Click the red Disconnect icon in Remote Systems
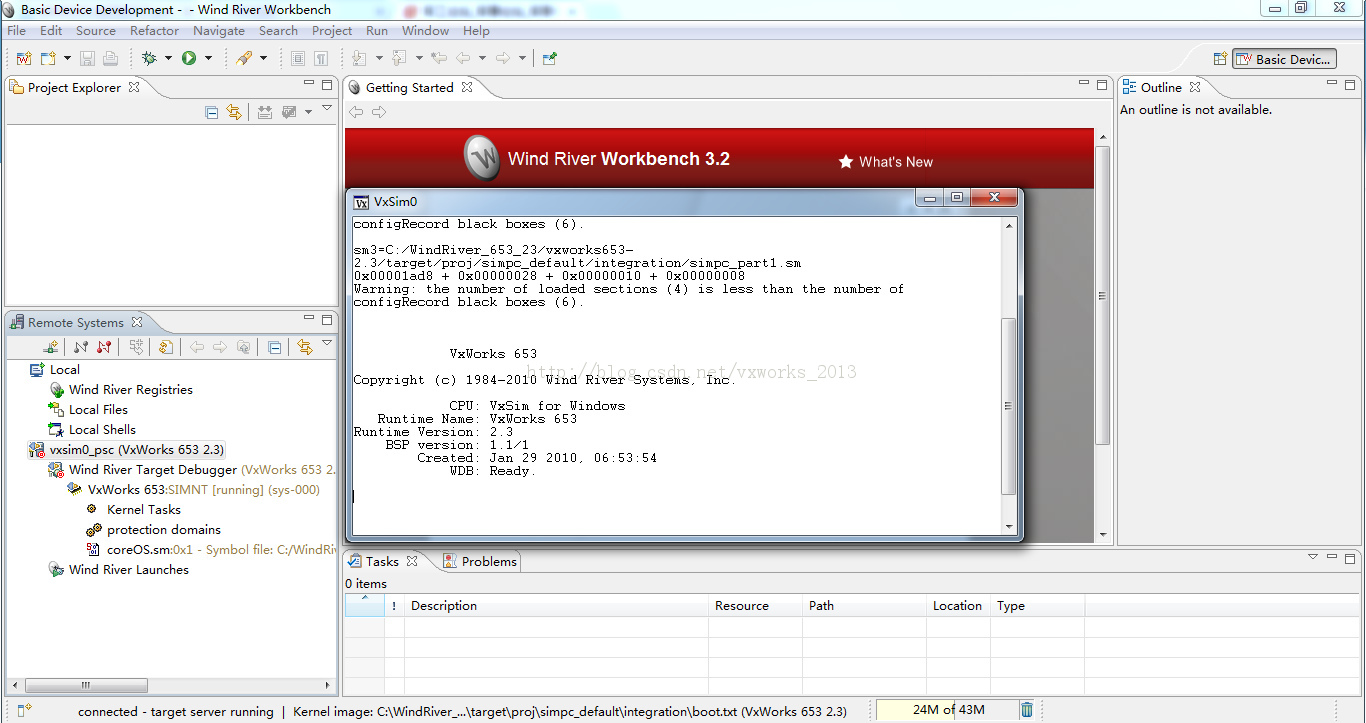The image size is (1366, 723). 104,347
